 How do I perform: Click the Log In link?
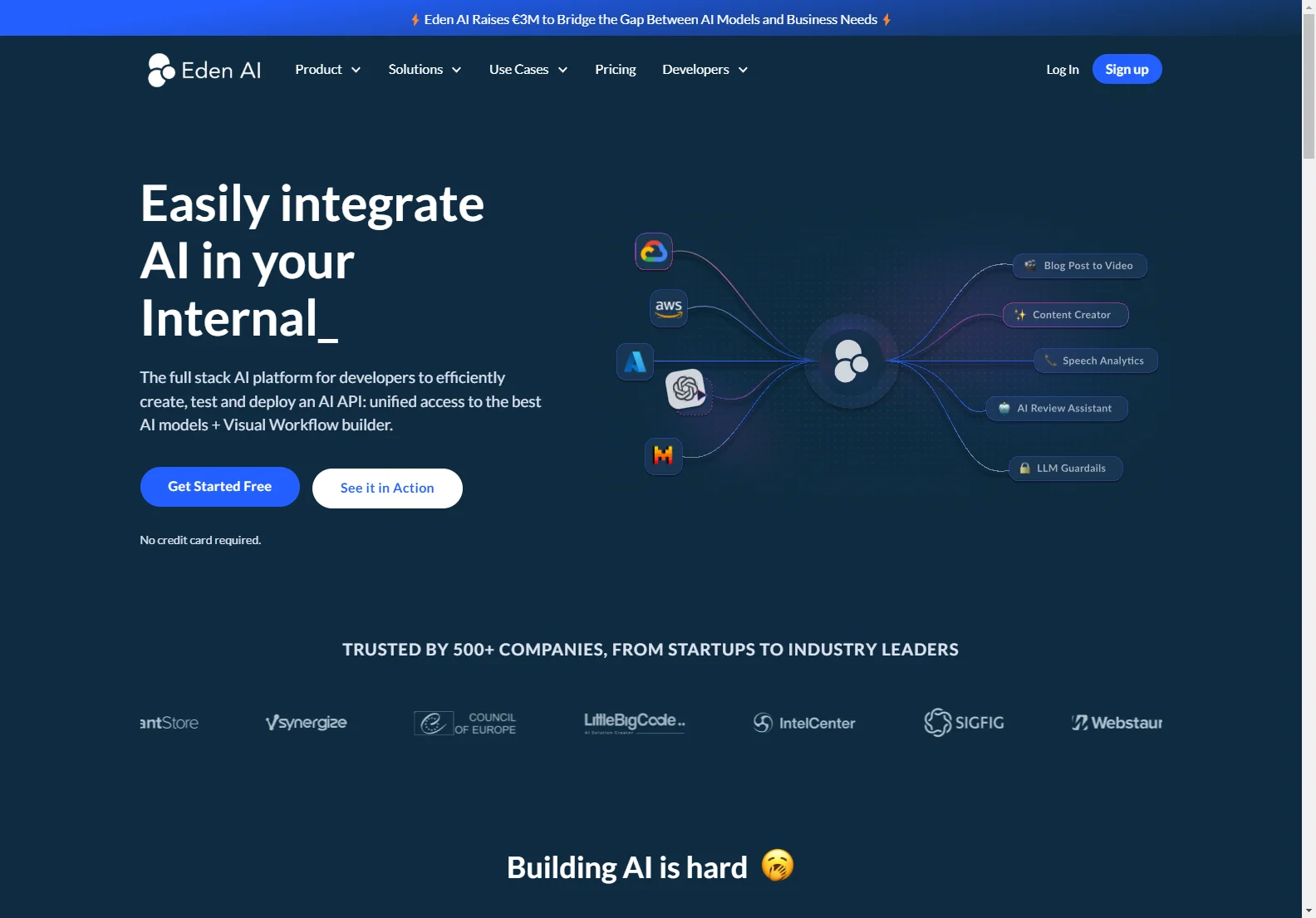(x=1063, y=70)
